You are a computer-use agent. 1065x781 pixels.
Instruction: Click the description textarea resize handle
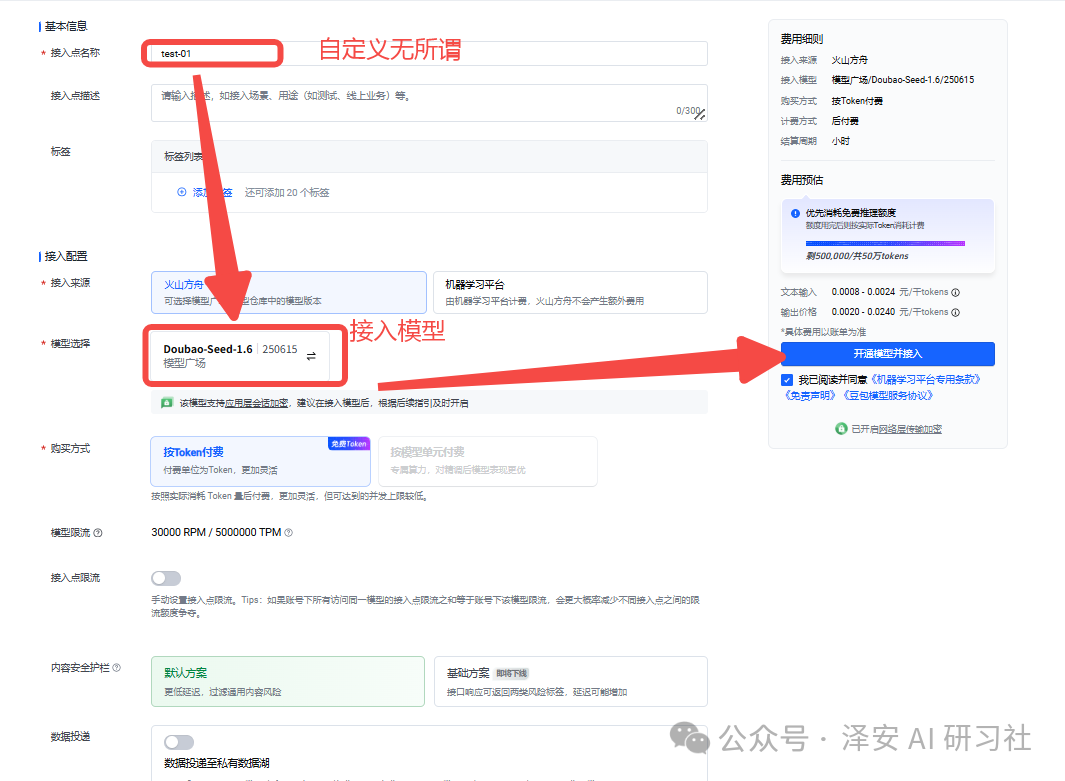coord(700,115)
